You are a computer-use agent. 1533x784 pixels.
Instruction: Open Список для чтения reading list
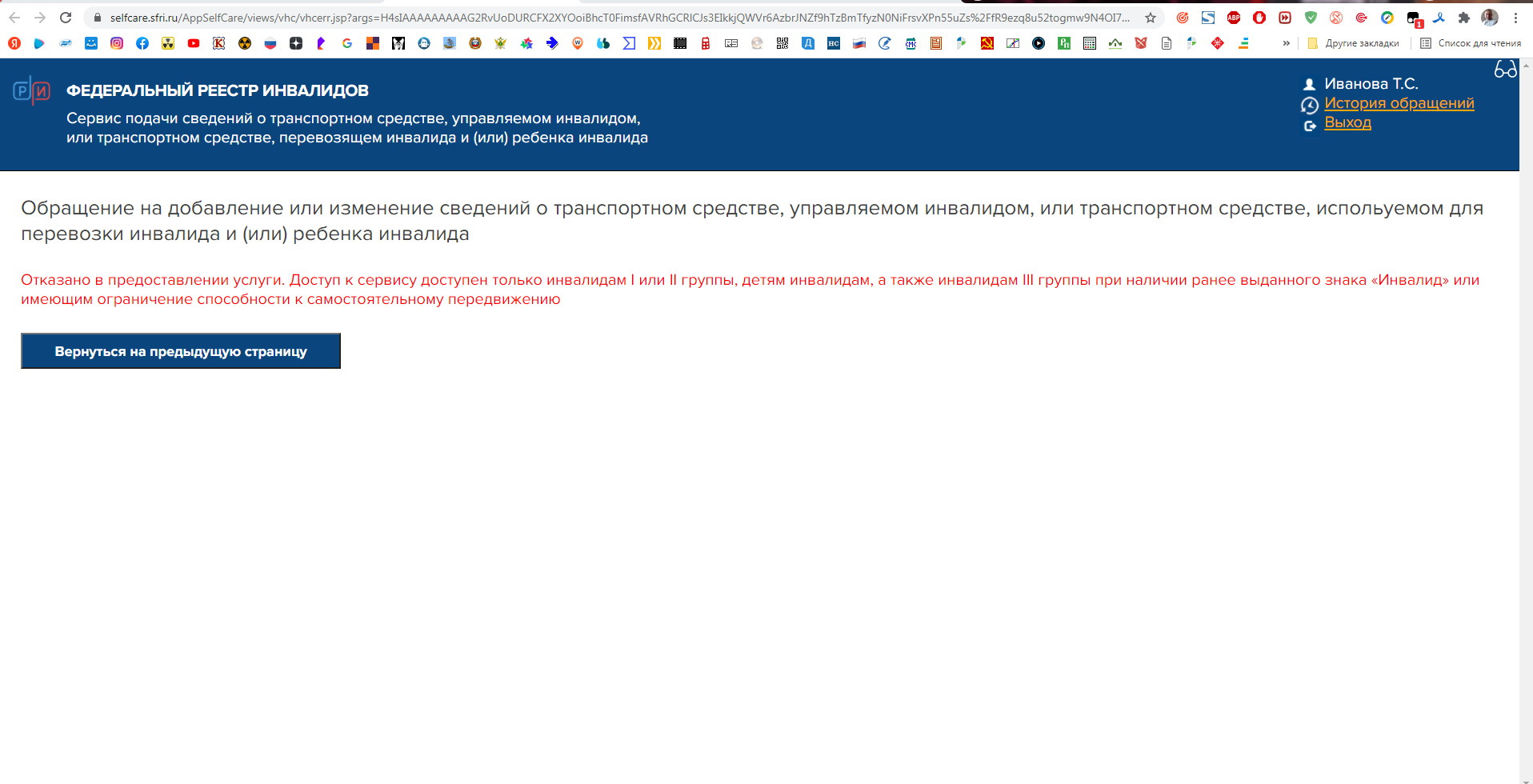(x=1471, y=43)
